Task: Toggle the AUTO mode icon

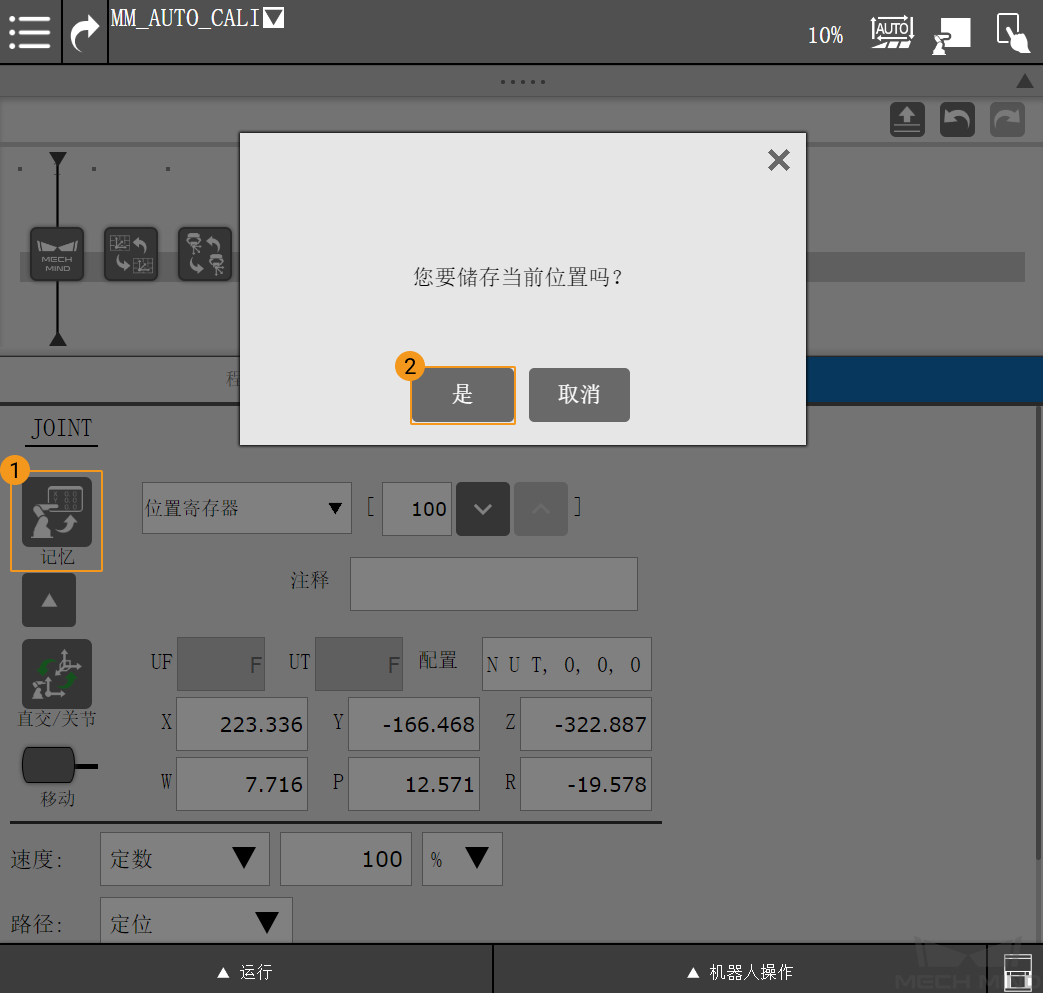Action: [892, 32]
